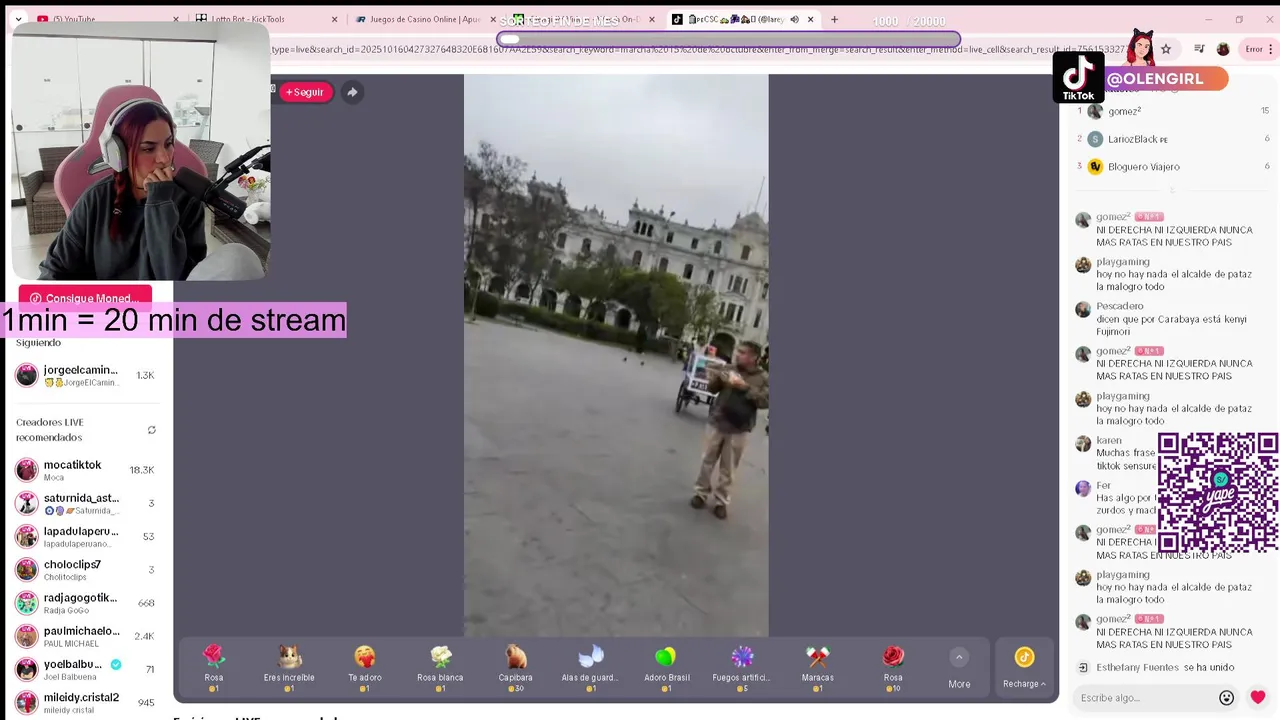
Task: Close the Lotto Bot - KickTools tab
Action: pos(334,19)
